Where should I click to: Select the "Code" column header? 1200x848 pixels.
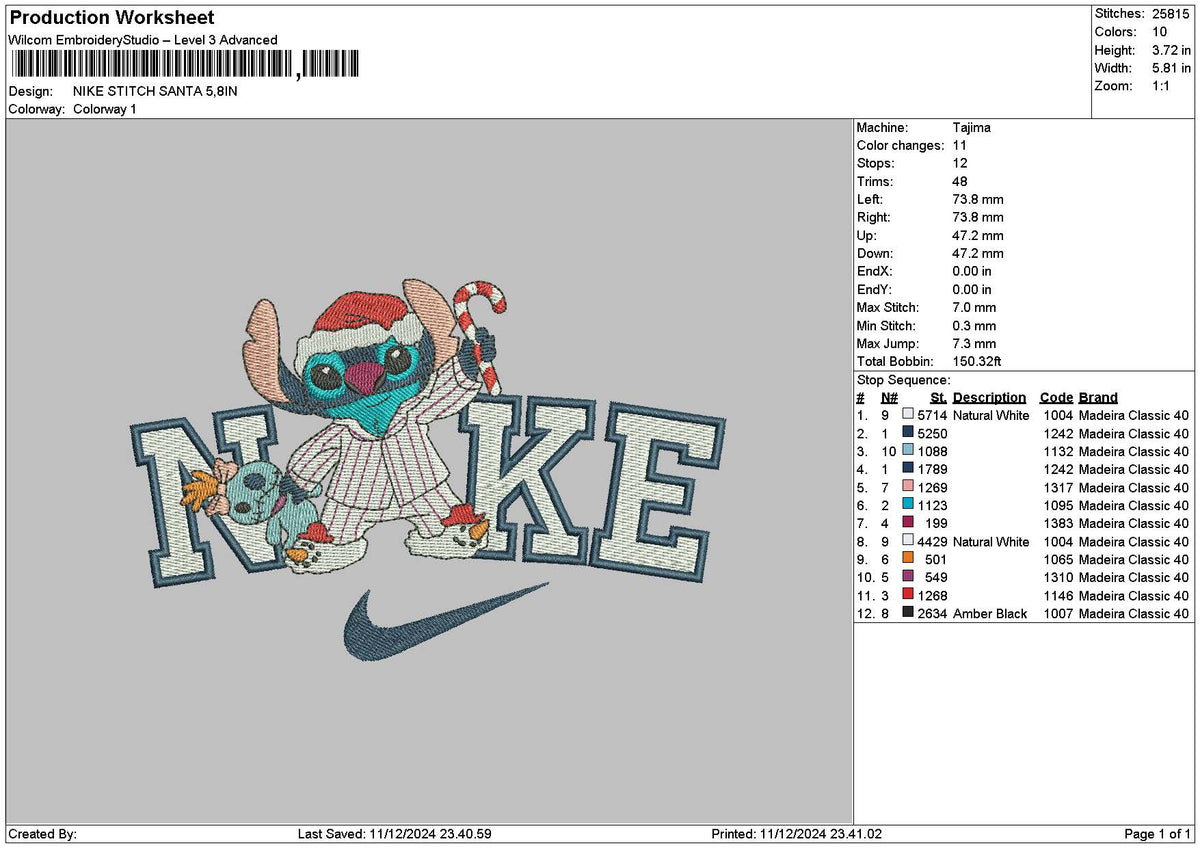pyautogui.click(x=1056, y=398)
